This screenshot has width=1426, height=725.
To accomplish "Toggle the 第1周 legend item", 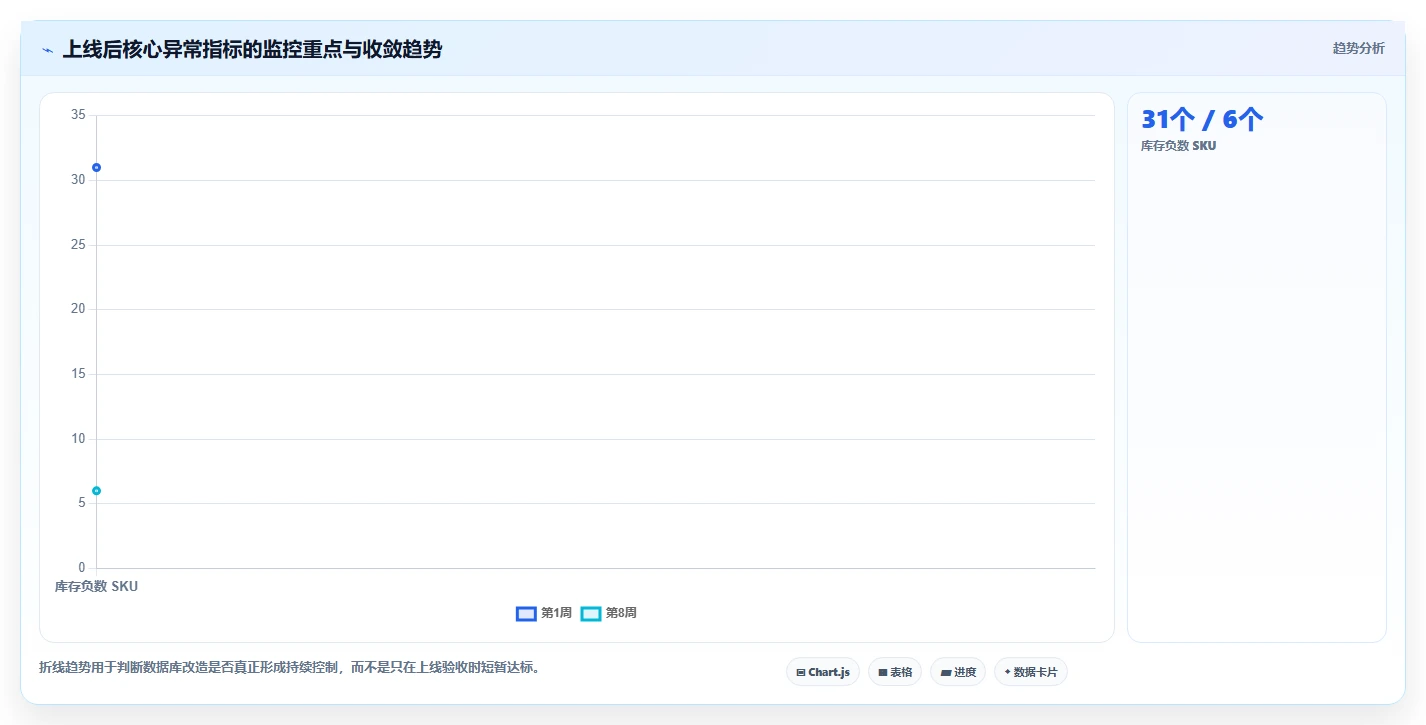I will [x=544, y=613].
